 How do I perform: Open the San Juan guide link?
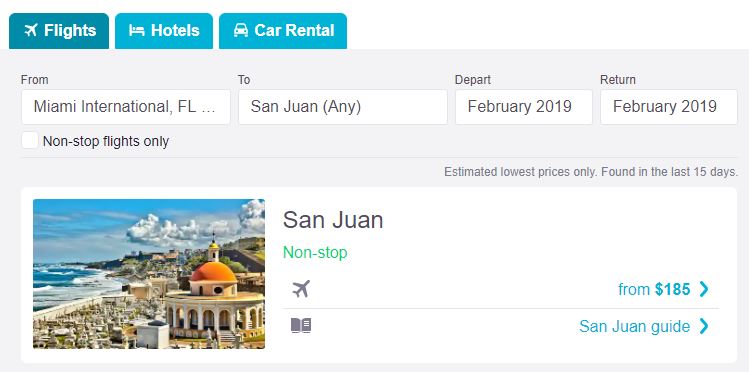tap(634, 327)
